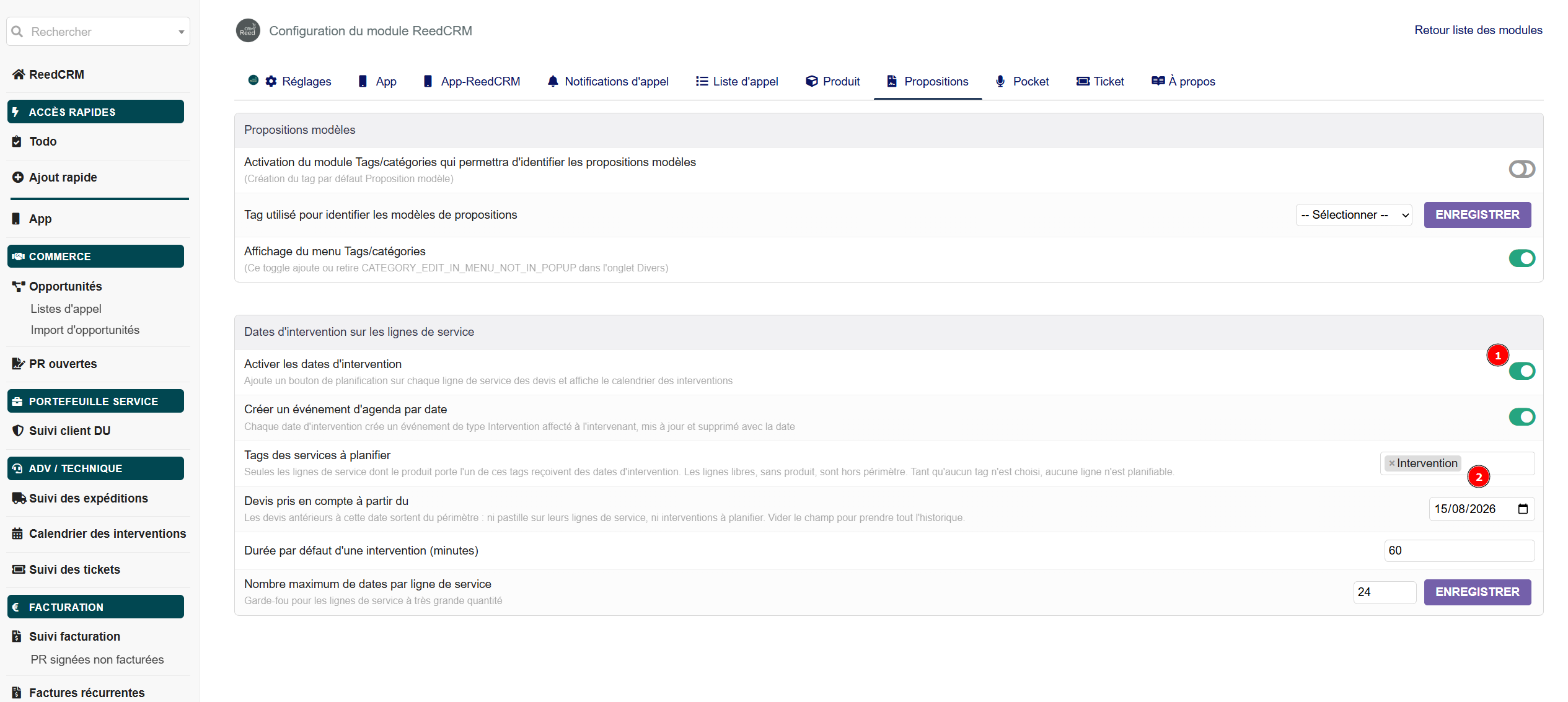Open the Tags des services à planifier selector
Viewport: 1568px width, 702px height.
click(1457, 463)
